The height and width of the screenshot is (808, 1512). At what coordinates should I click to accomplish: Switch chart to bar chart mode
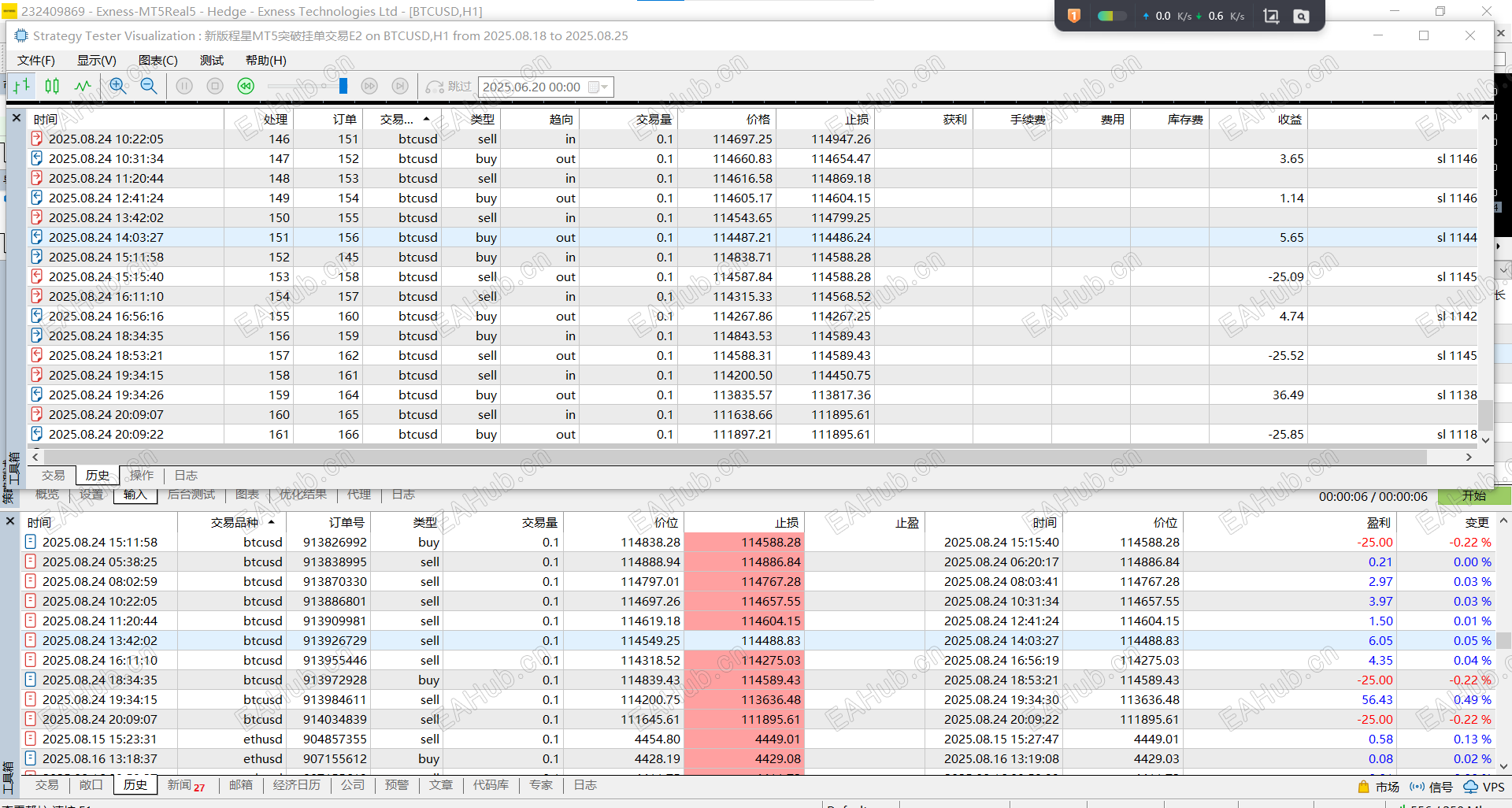pos(21,87)
